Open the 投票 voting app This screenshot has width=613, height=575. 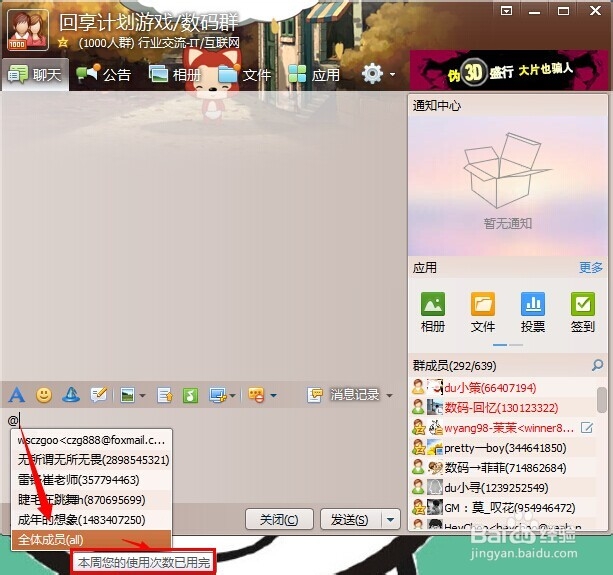(x=533, y=312)
